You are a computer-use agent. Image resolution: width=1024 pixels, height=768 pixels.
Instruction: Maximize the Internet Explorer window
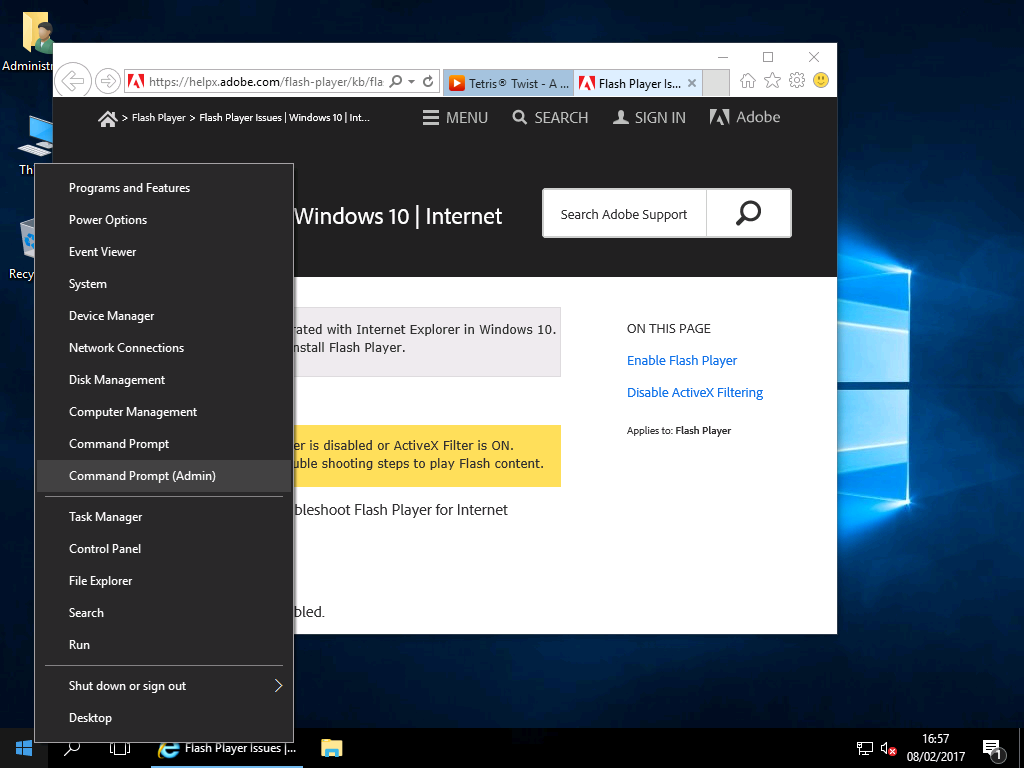768,57
